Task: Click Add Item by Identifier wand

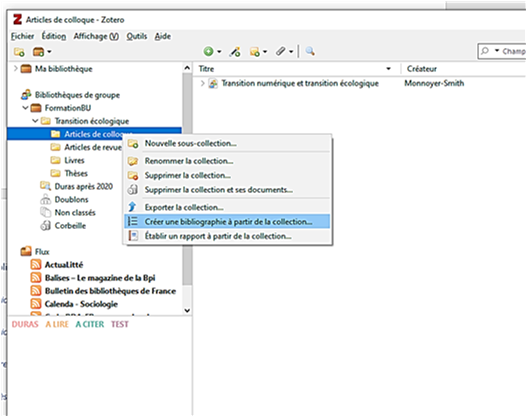Action: pos(235,52)
